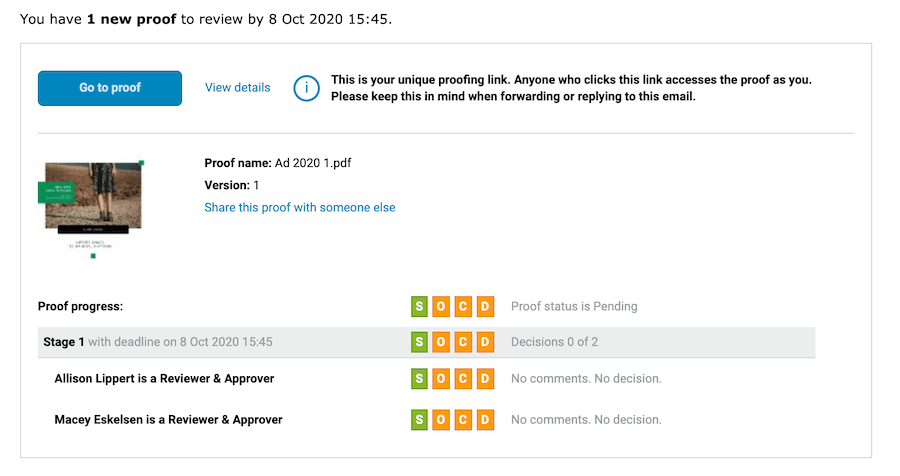The image size is (900, 476).
Task: Click the circled information icon
Action: (x=306, y=88)
